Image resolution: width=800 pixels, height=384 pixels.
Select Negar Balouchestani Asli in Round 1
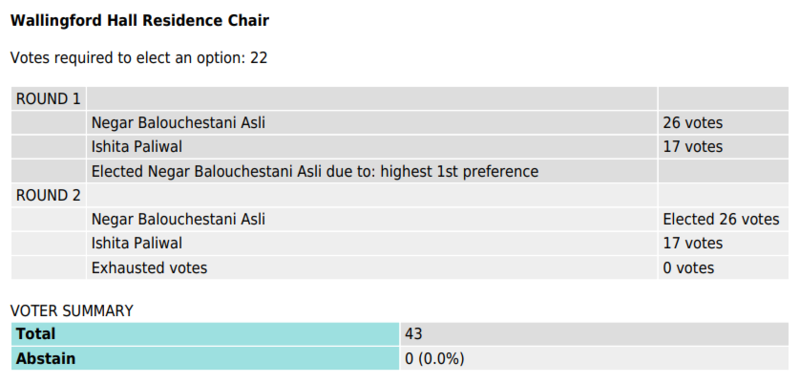click(x=178, y=123)
